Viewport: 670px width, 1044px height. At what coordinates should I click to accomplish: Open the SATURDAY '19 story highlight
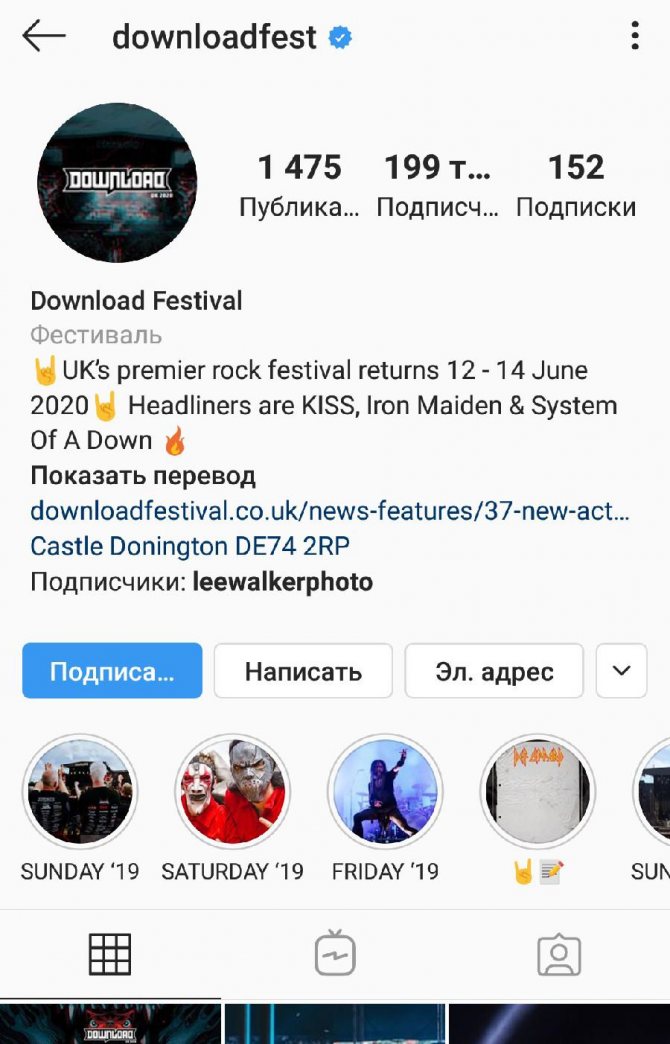[232, 792]
